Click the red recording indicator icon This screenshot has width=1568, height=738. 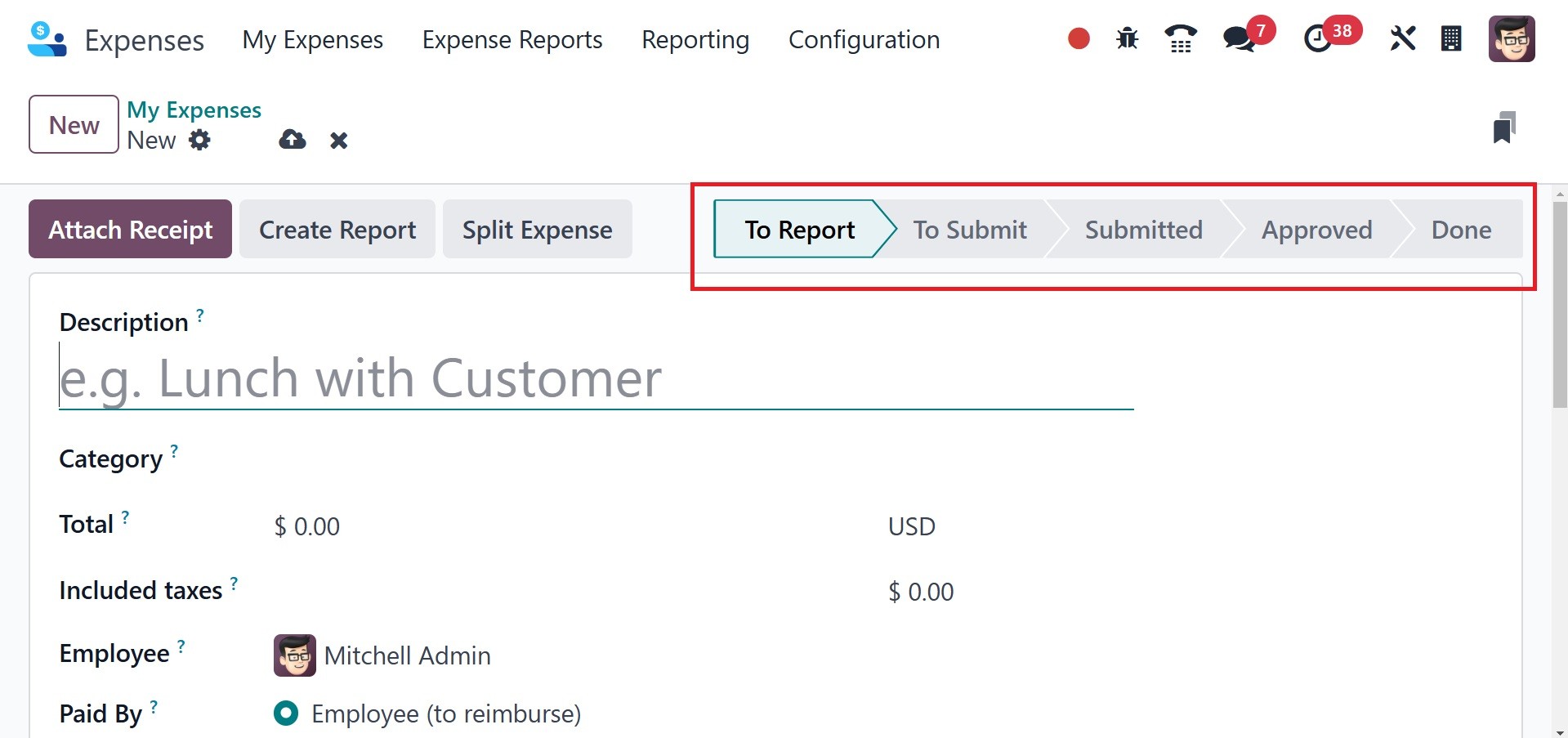coord(1079,38)
